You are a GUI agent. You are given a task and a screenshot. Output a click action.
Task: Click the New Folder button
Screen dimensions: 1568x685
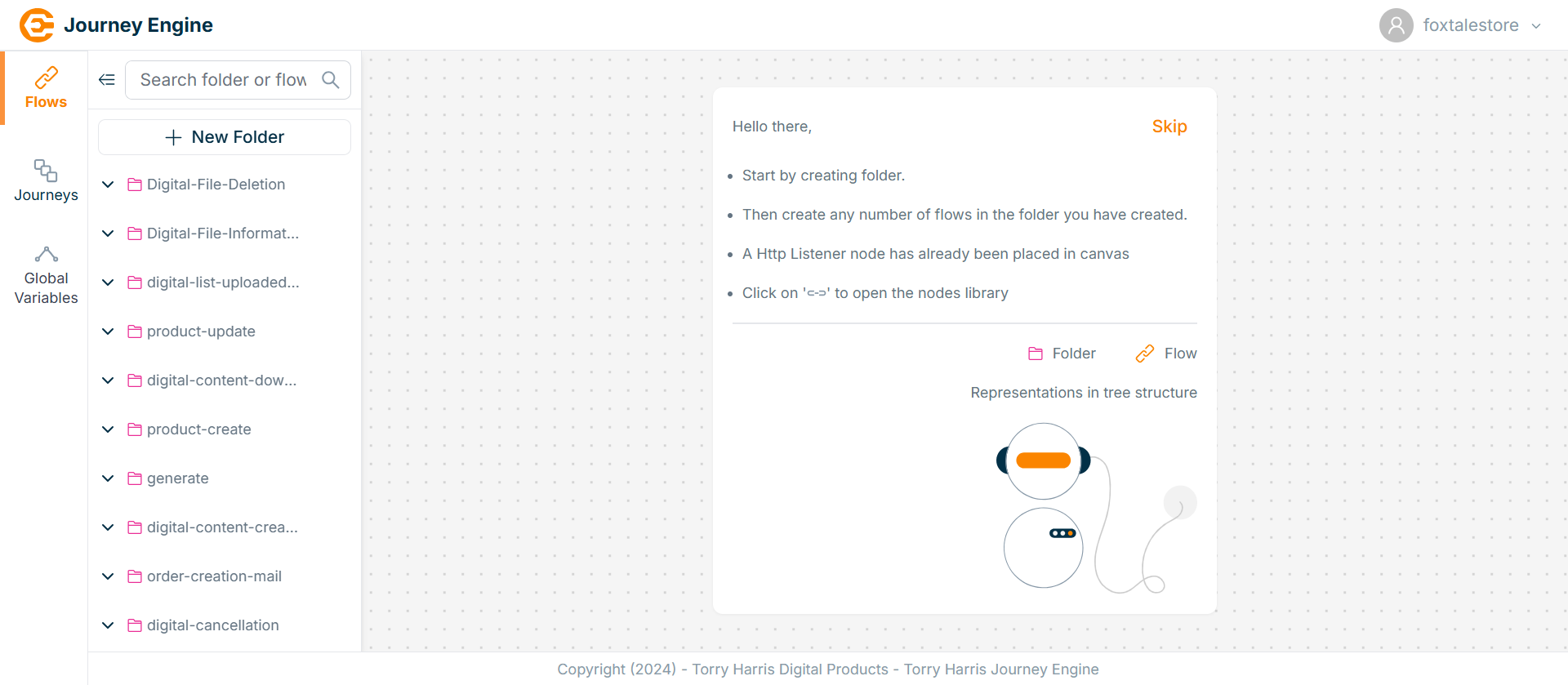[x=225, y=137]
